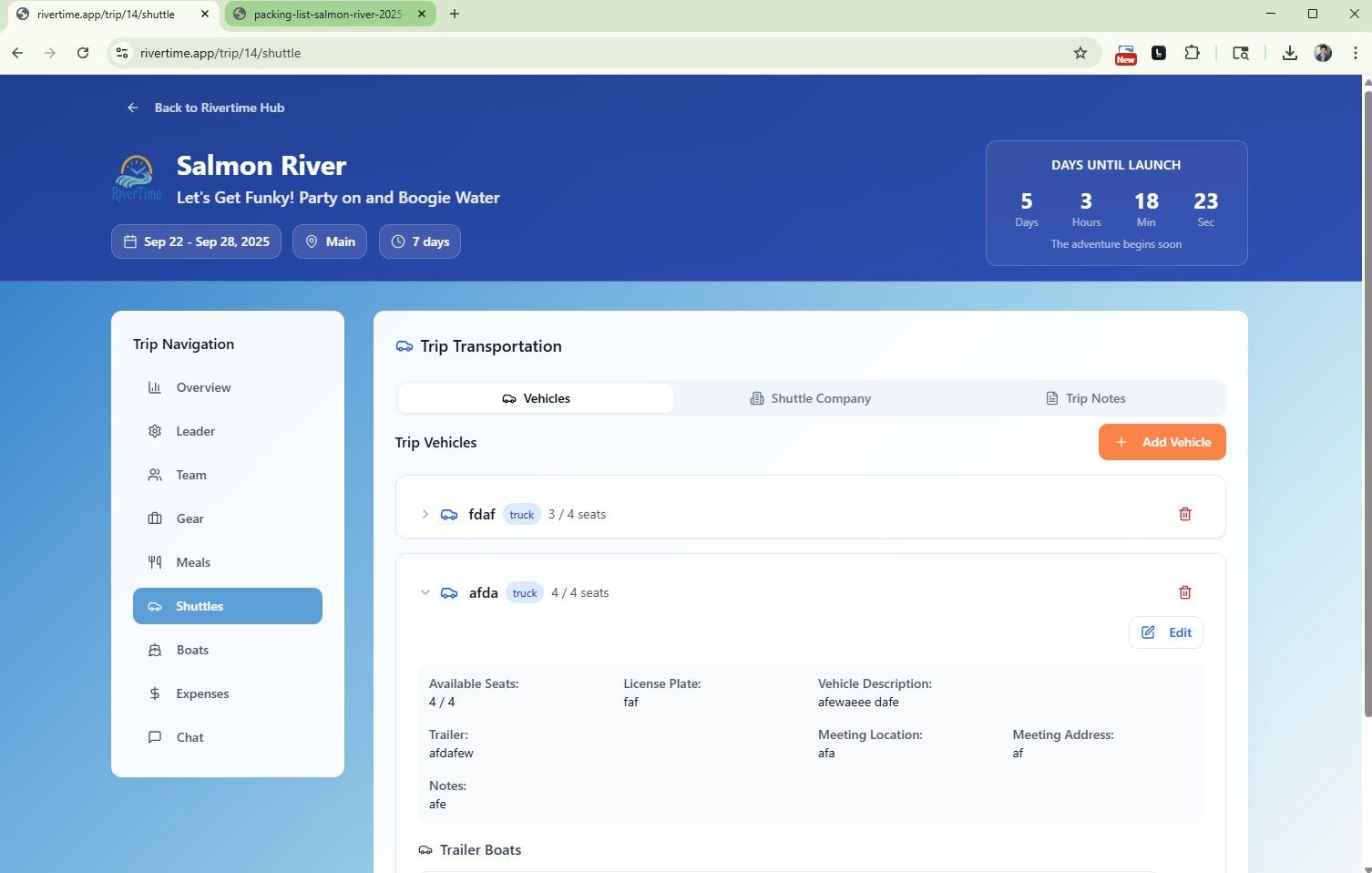1372x873 pixels.
Task: Click the trash icon for afda vehicle
Action: (x=1184, y=592)
